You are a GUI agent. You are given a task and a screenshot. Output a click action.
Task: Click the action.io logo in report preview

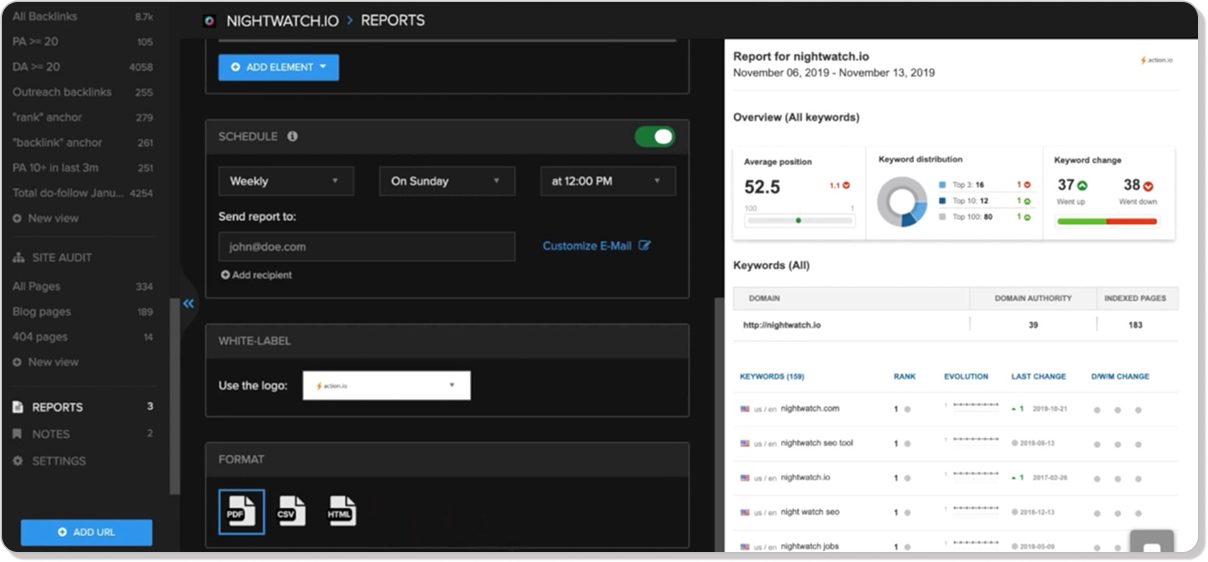[x=1156, y=60]
